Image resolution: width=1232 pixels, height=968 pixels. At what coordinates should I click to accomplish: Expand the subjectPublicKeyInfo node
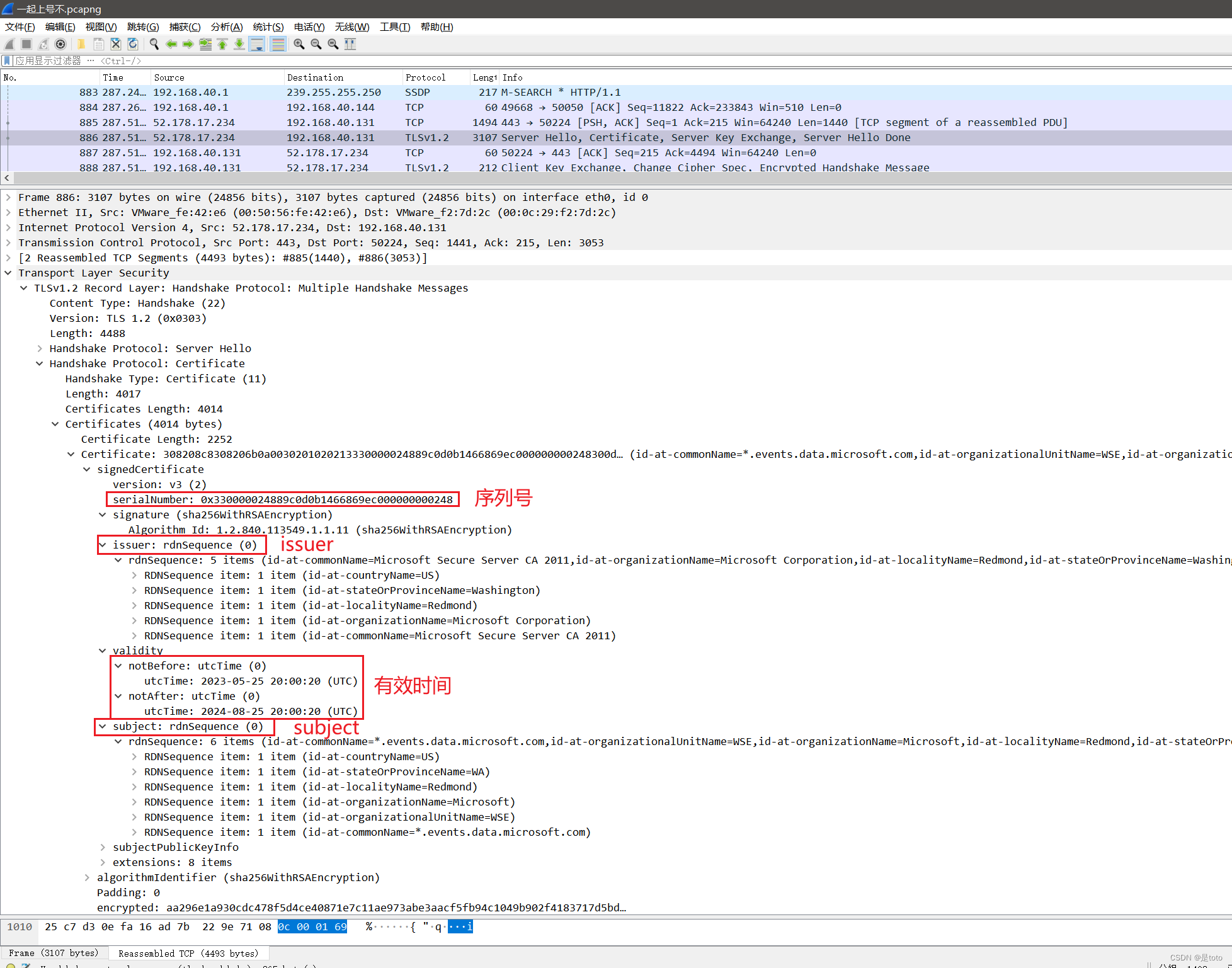[x=103, y=847]
